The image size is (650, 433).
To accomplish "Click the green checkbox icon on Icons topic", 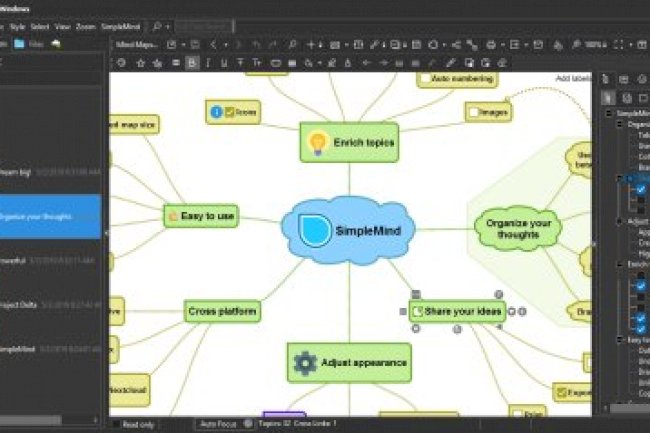I will [229, 112].
